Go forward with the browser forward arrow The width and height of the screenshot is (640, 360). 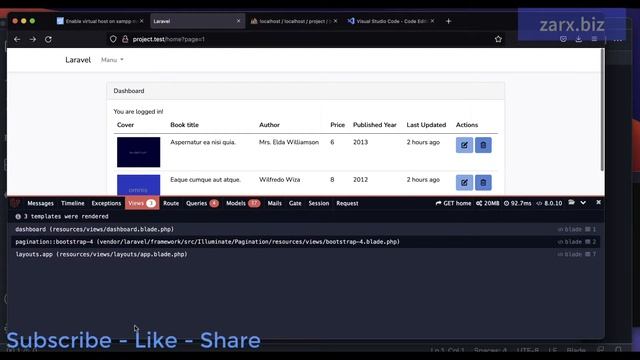(x=33, y=39)
